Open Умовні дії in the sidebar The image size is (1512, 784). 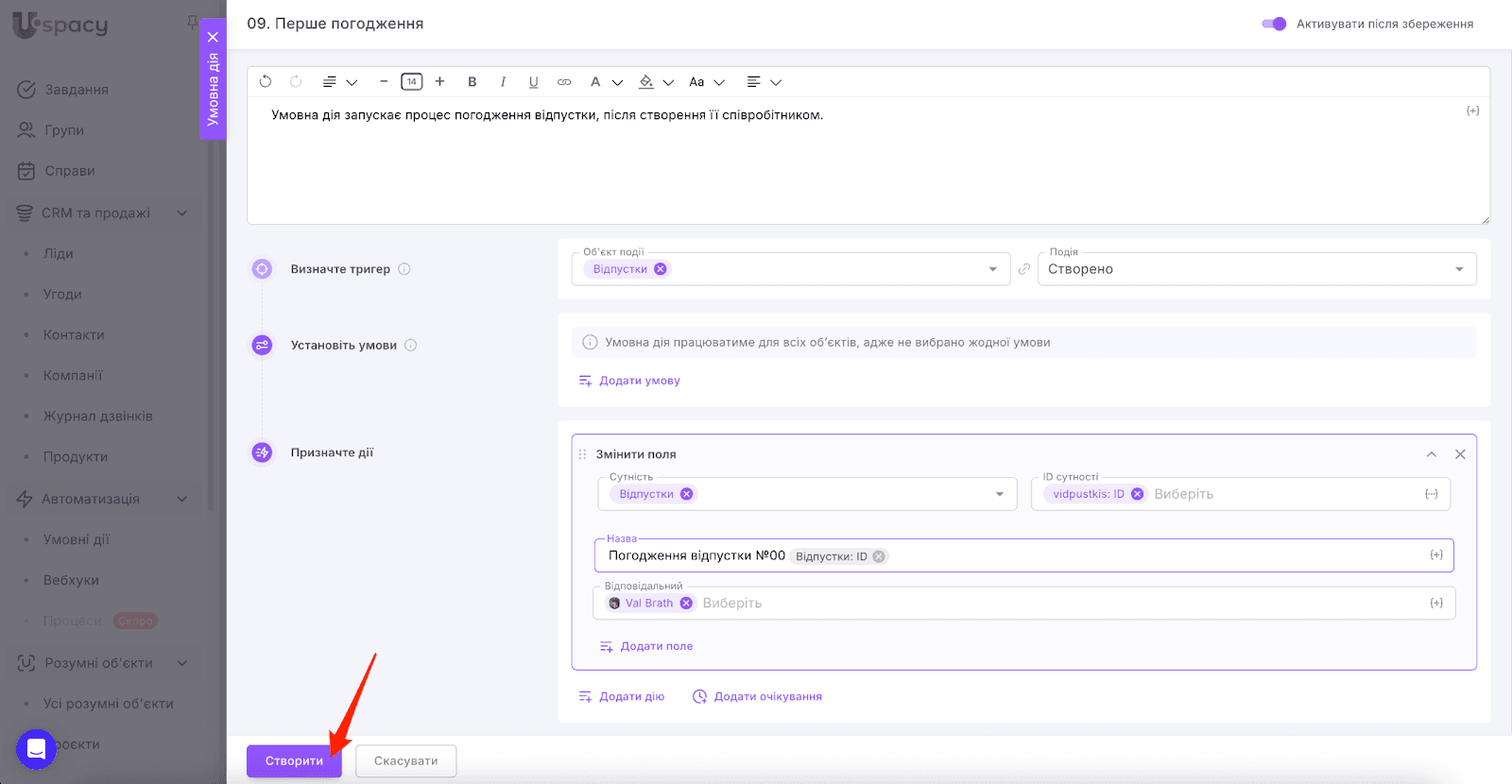(x=77, y=539)
